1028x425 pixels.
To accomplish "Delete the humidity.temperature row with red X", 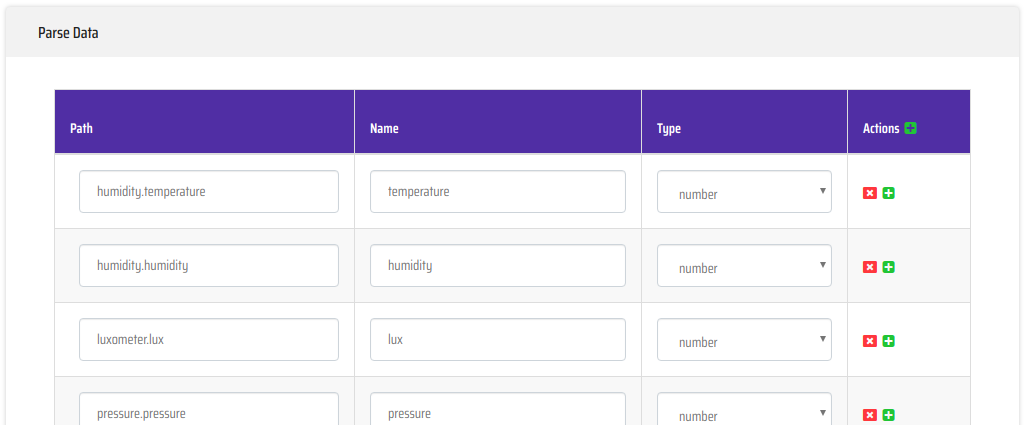I will (869, 193).
